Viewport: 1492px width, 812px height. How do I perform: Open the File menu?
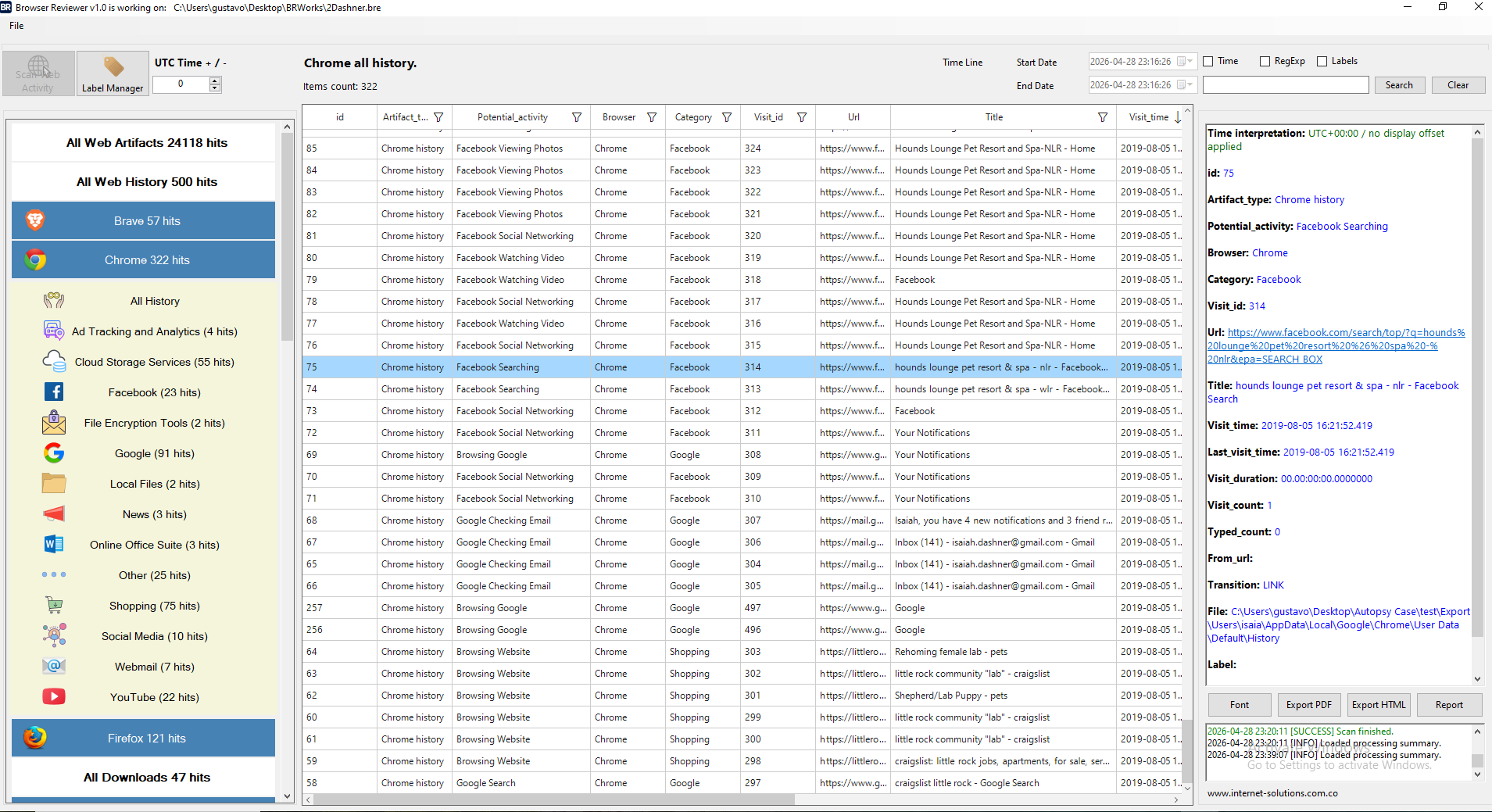pos(16,26)
